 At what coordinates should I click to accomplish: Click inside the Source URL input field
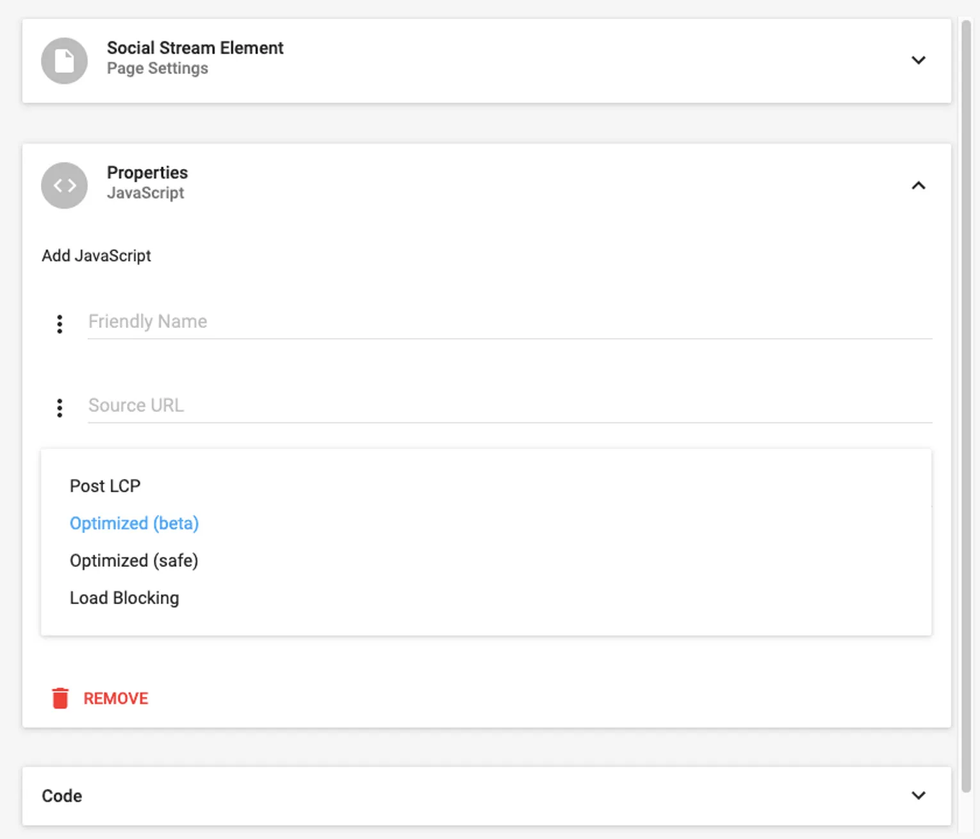400,406
